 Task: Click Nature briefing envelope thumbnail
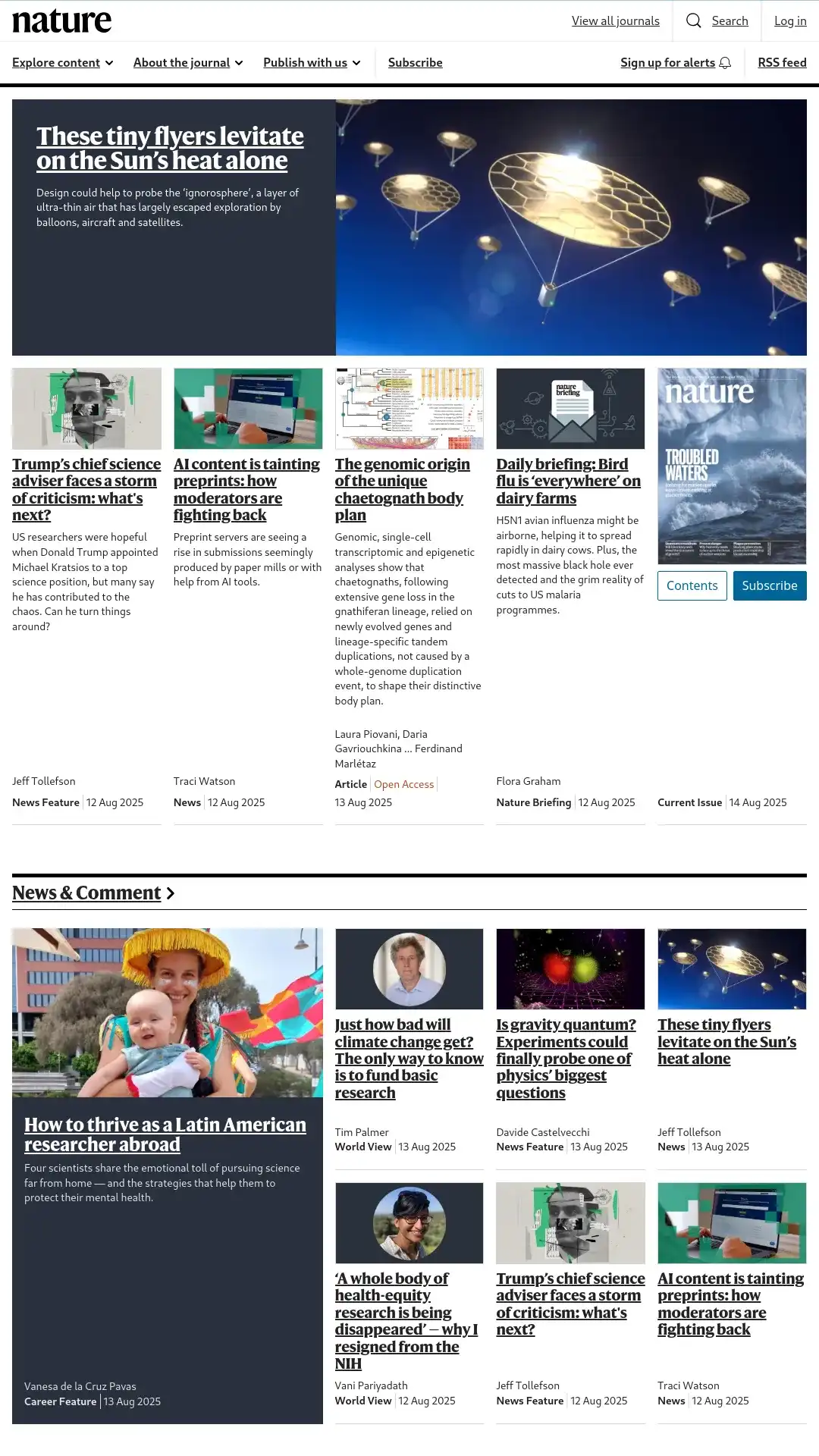pyautogui.click(x=570, y=409)
